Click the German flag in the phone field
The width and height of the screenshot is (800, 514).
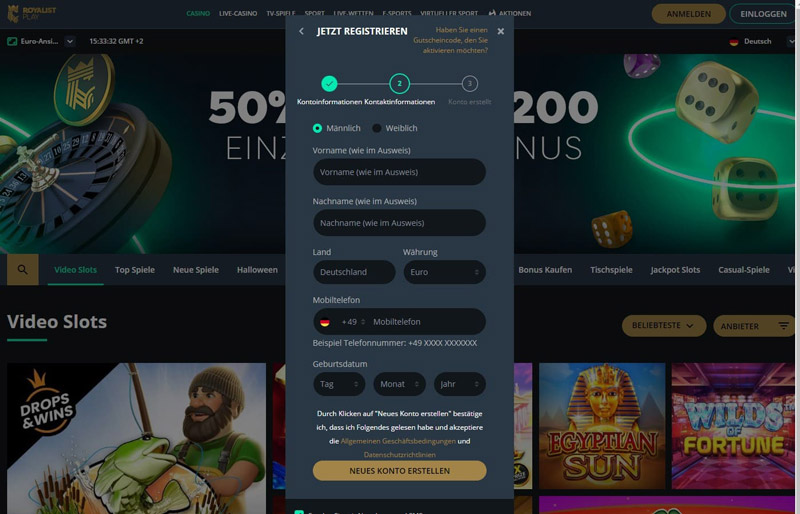(324, 322)
